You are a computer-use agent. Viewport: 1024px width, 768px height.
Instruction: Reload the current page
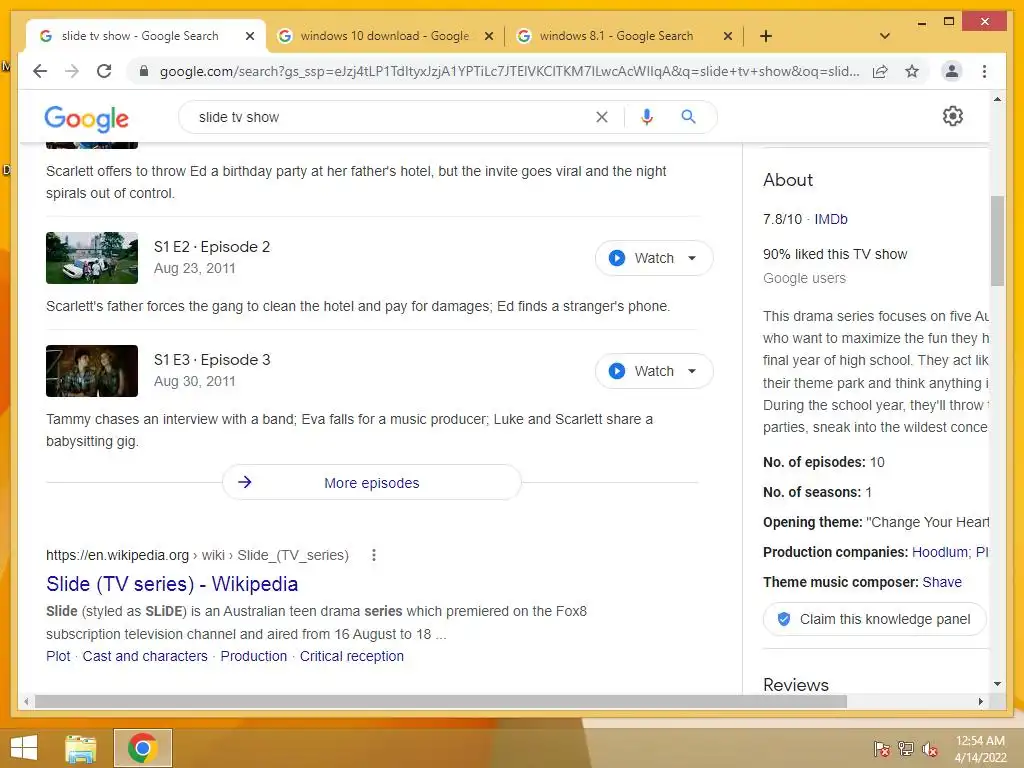[x=104, y=71]
